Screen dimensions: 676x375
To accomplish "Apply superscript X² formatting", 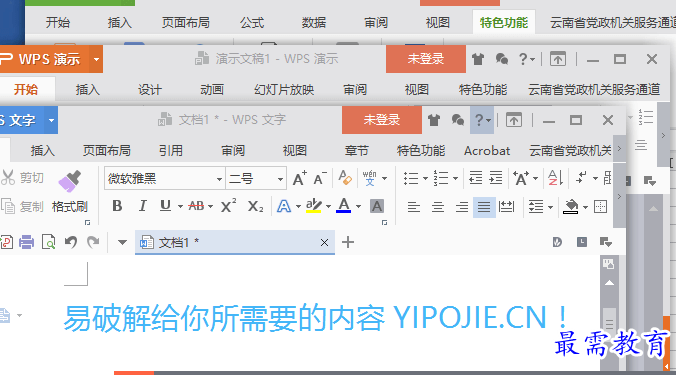I will (228, 206).
